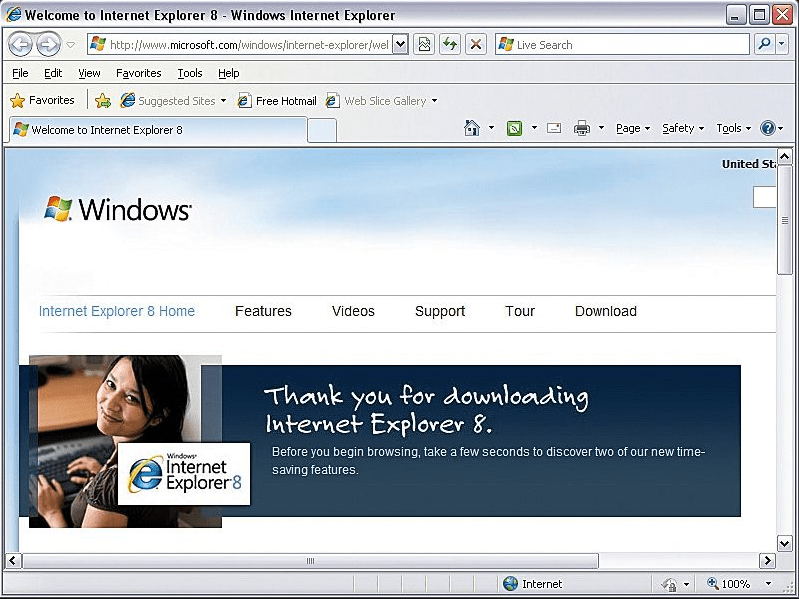Click the Forward navigation button
This screenshot has height=599, width=799.
[x=48, y=44]
